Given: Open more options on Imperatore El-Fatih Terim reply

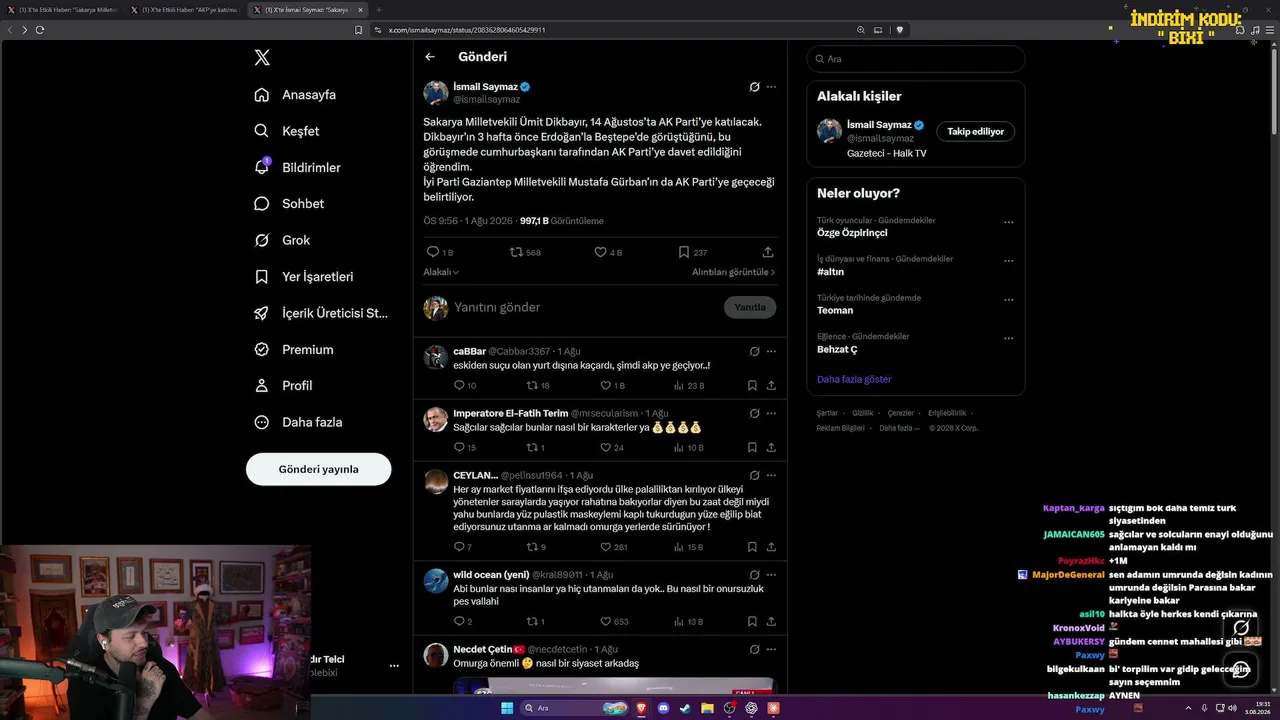Looking at the screenshot, I should click(771, 413).
